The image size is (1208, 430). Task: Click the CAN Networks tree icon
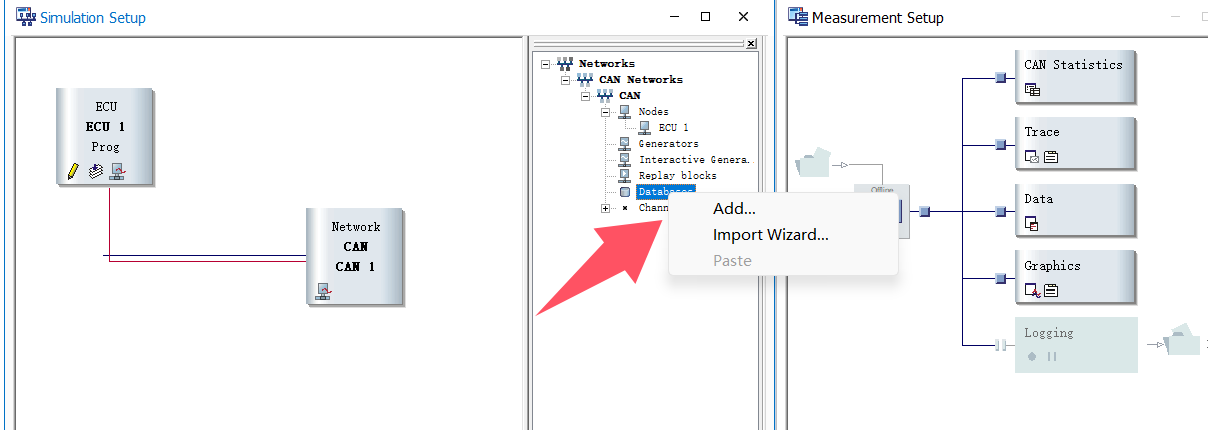click(x=585, y=79)
